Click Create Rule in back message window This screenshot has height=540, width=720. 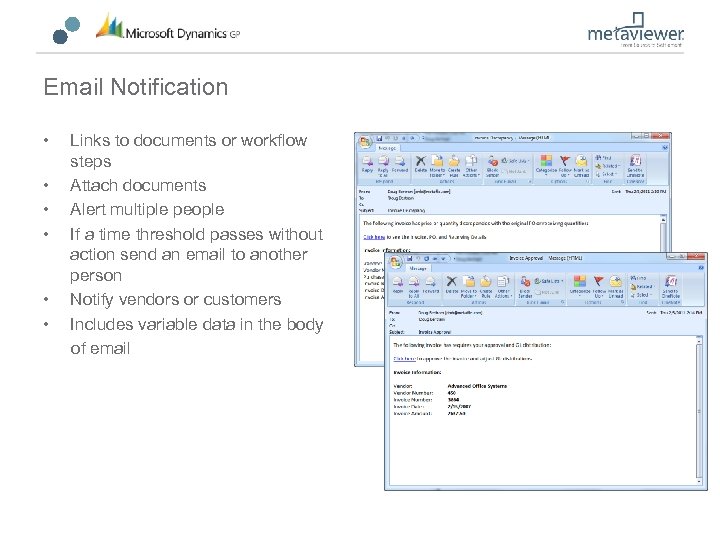coord(454,166)
